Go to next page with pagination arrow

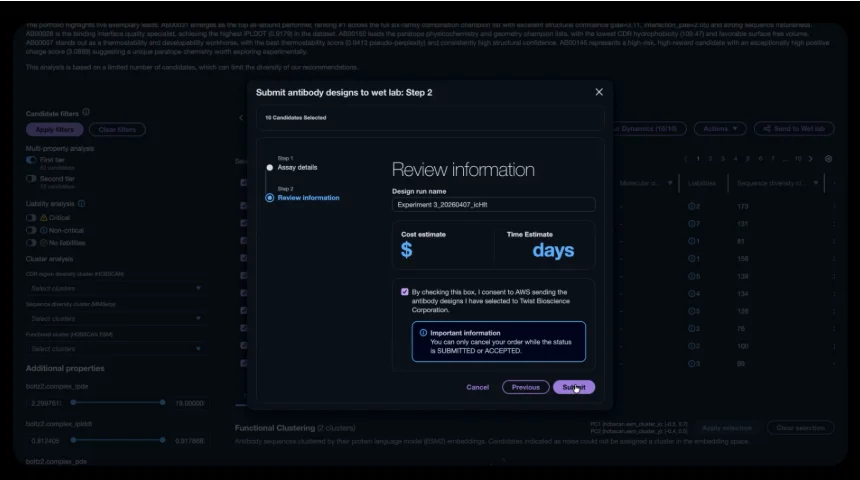click(811, 159)
